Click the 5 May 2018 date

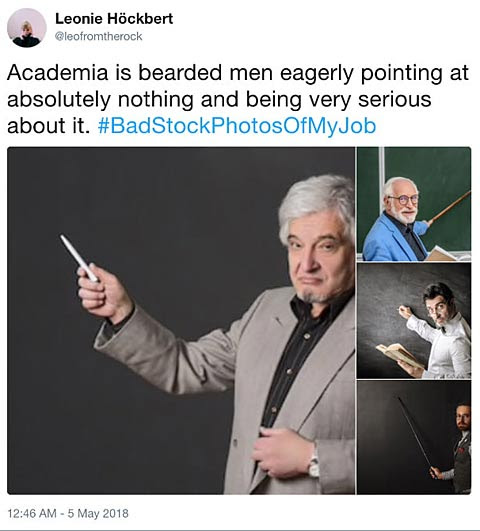[98, 513]
